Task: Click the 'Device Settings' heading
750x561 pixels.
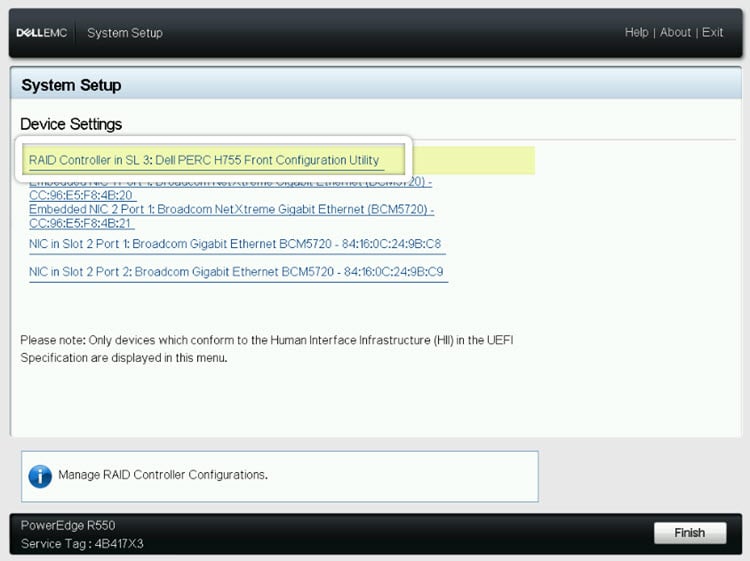Action: [71, 124]
